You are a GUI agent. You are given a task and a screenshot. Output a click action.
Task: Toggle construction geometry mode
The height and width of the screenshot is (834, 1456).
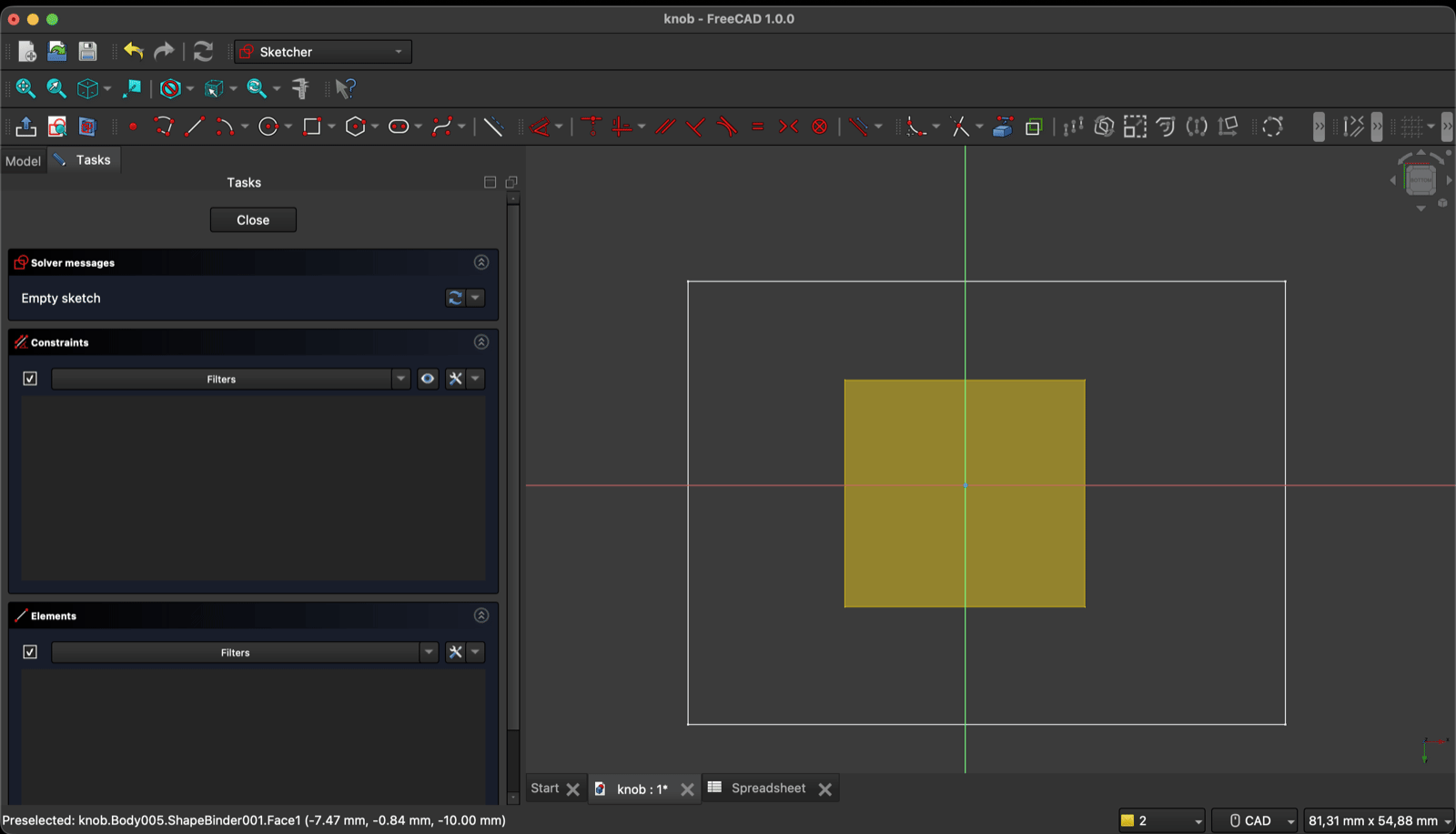pos(493,127)
